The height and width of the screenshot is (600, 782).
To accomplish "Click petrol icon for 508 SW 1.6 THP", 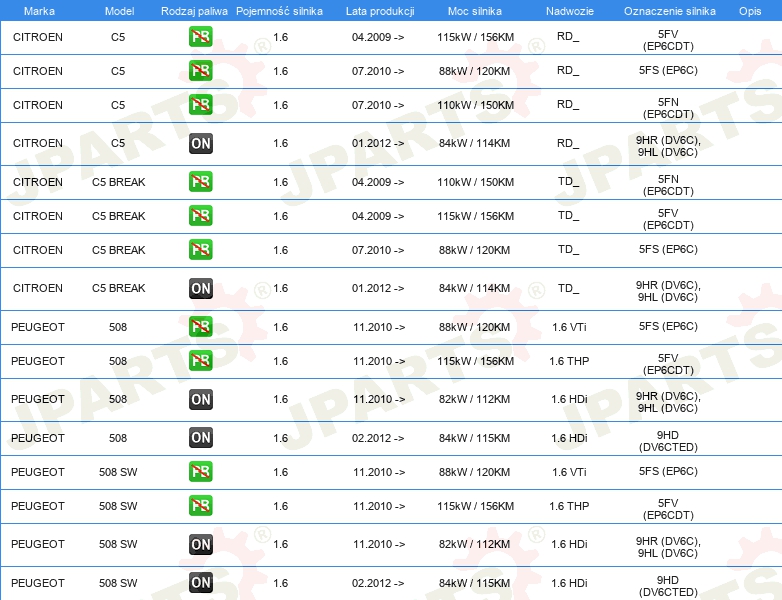I will (200, 505).
